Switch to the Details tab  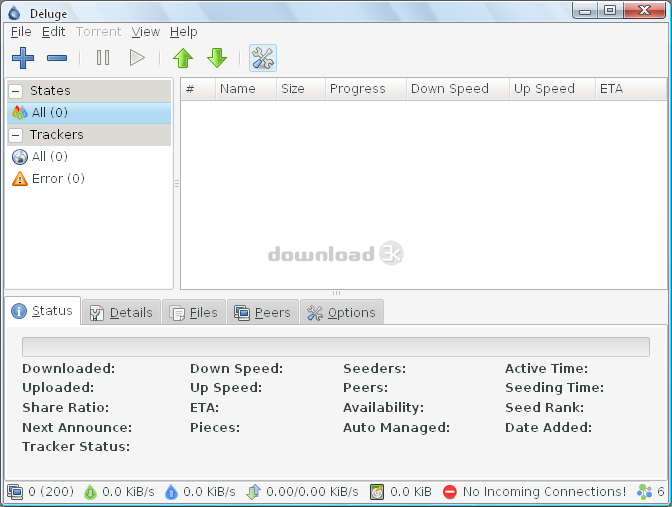pyautogui.click(x=121, y=312)
